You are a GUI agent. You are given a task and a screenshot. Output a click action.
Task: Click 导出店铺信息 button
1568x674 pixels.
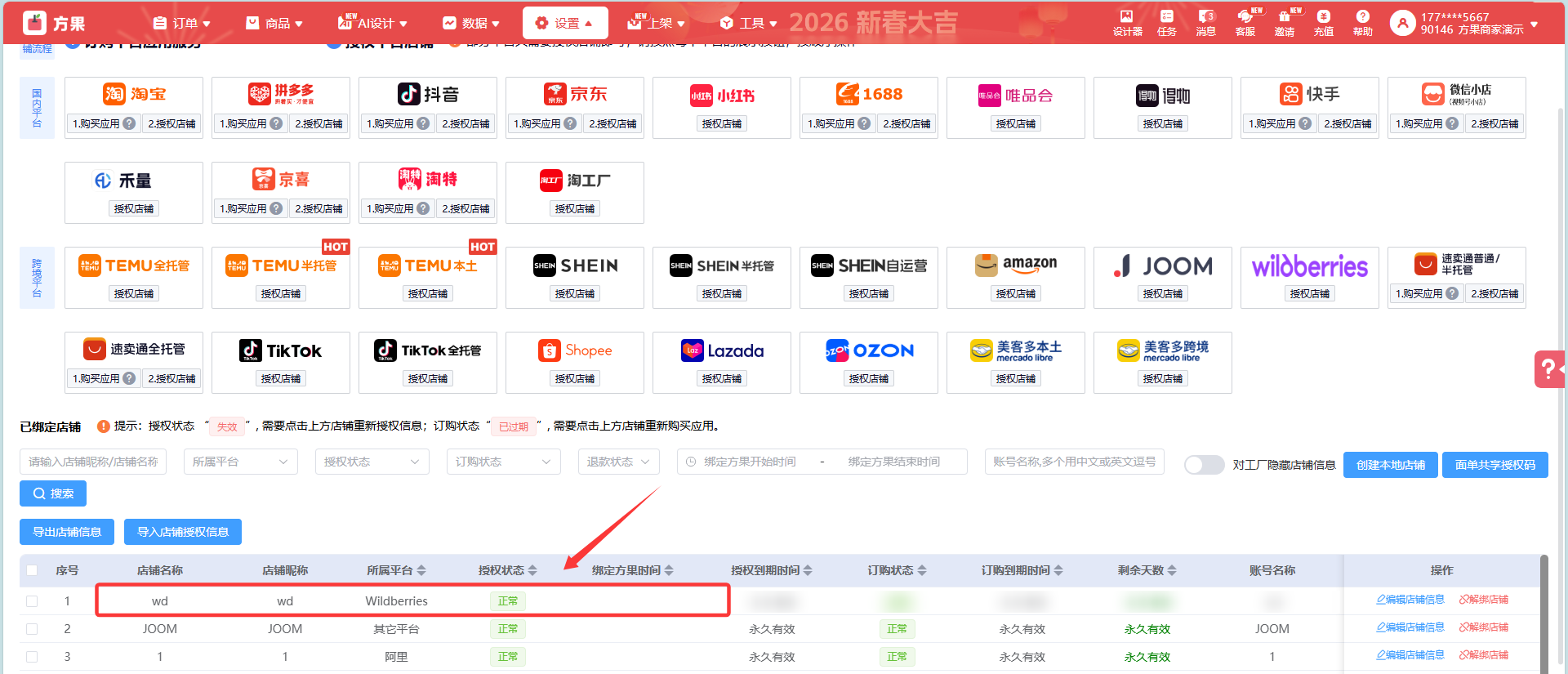pyautogui.click(x=67, y=532)
